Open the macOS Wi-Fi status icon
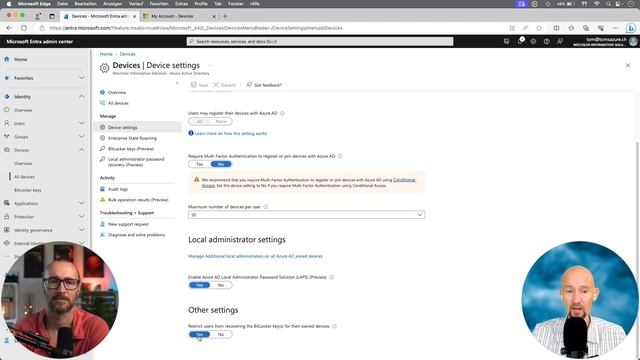 (597, 4)
